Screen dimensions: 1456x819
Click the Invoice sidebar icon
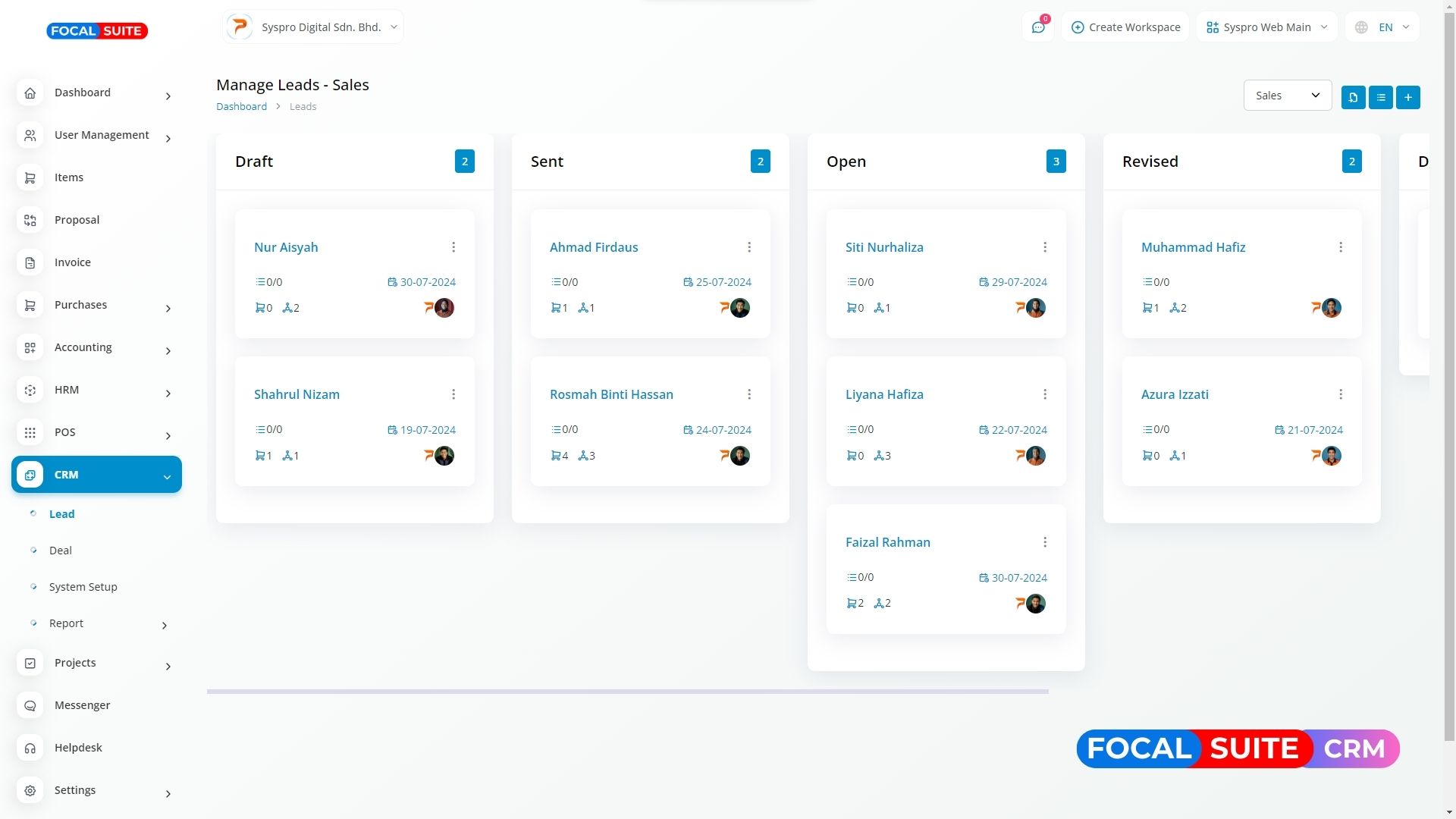[30, 262]
